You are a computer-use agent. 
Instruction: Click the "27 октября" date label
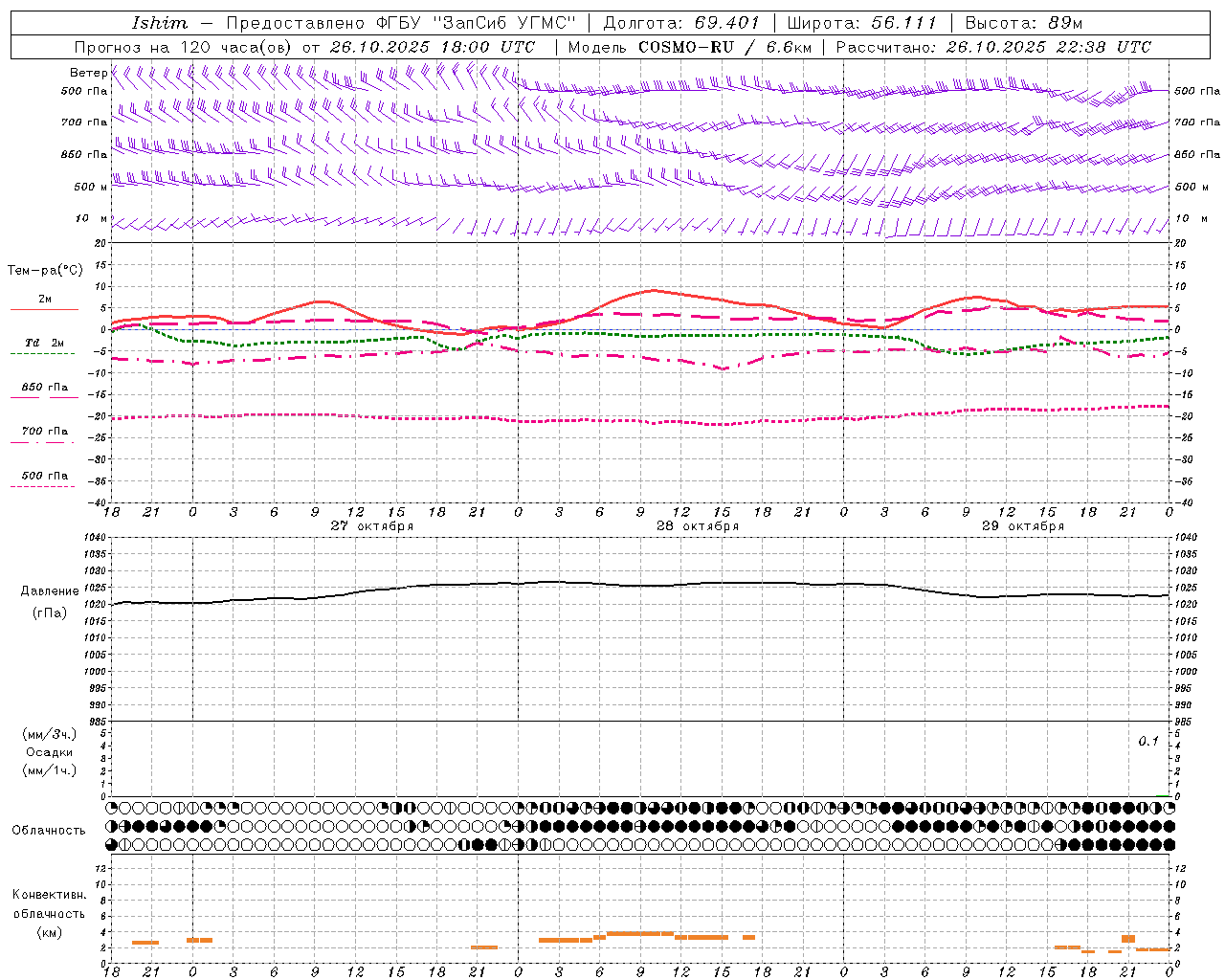click(371, 526)
